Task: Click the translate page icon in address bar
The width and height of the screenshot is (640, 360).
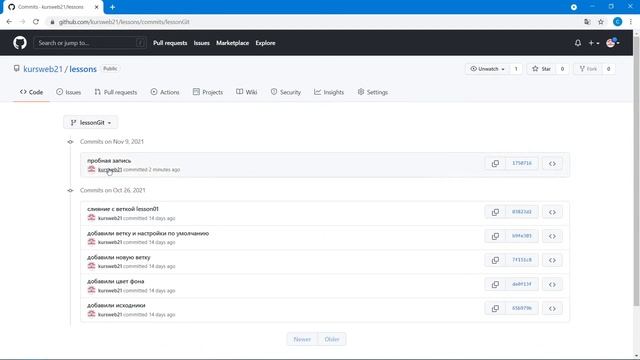Action: tap(587, 22)
